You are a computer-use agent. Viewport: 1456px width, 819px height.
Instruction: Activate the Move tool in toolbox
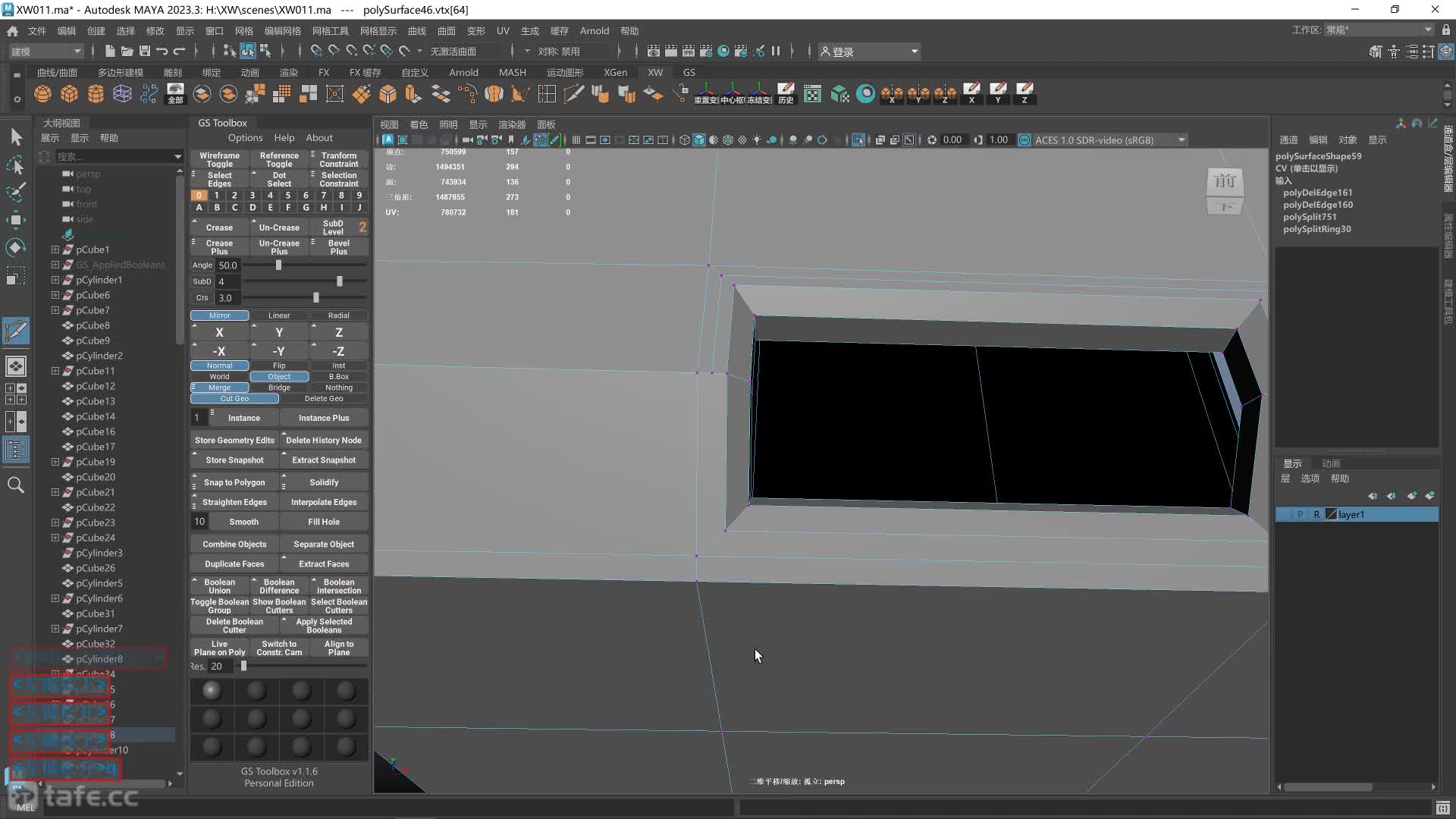click(x=16, y=220)
